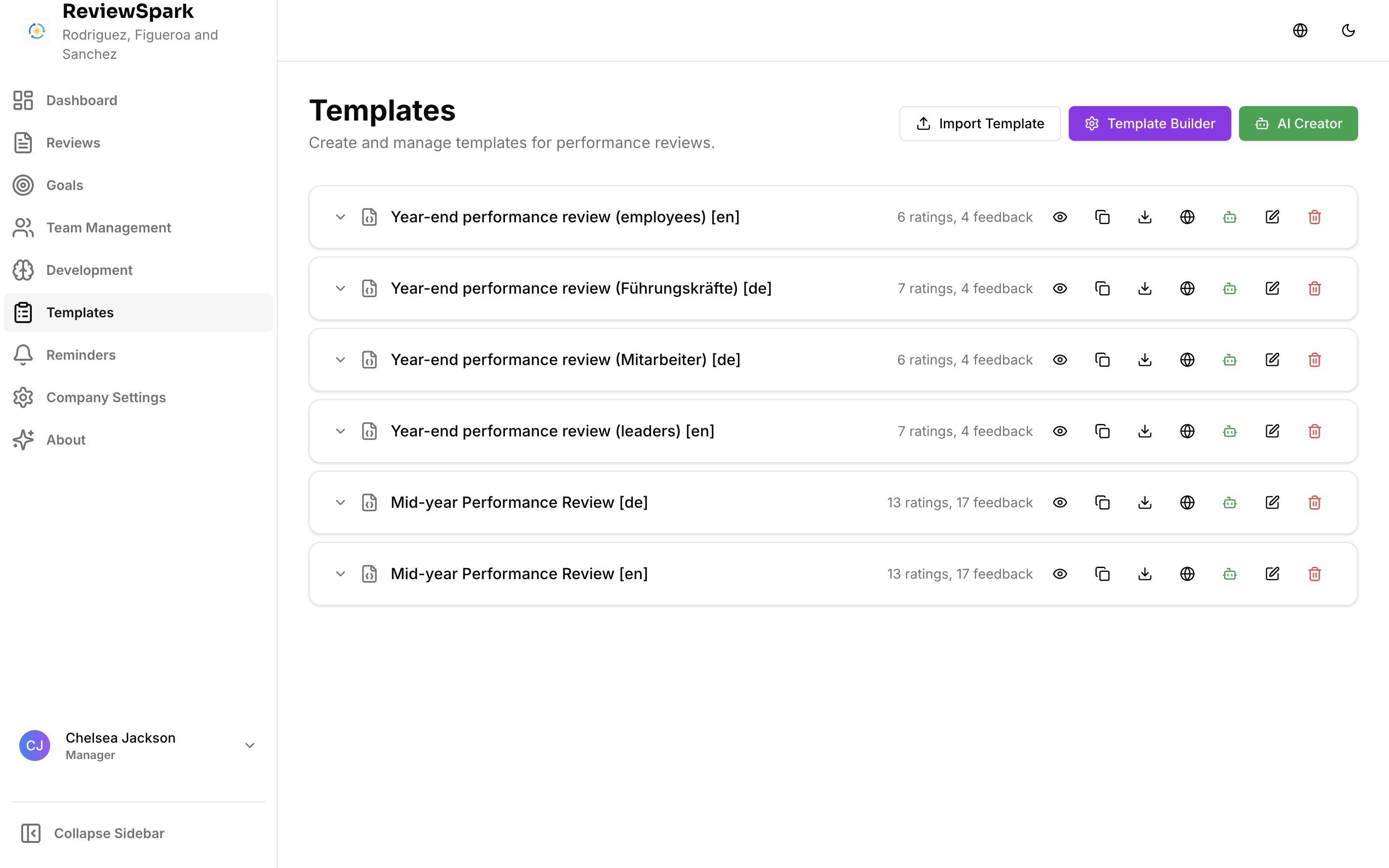Expand the Year-end performance review (employees) template
Image resolution: width=1389 pixels, height=868 pixels.
point(340,217)
